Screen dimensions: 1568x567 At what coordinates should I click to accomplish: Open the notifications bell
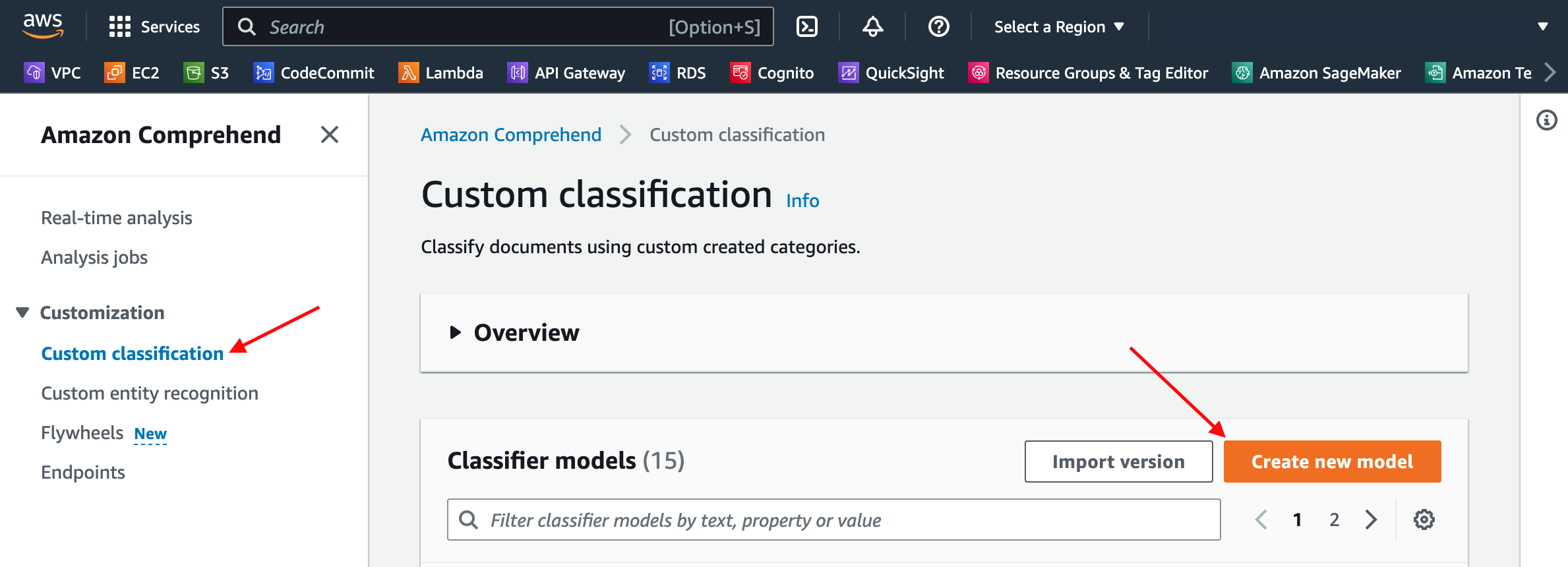872,27
